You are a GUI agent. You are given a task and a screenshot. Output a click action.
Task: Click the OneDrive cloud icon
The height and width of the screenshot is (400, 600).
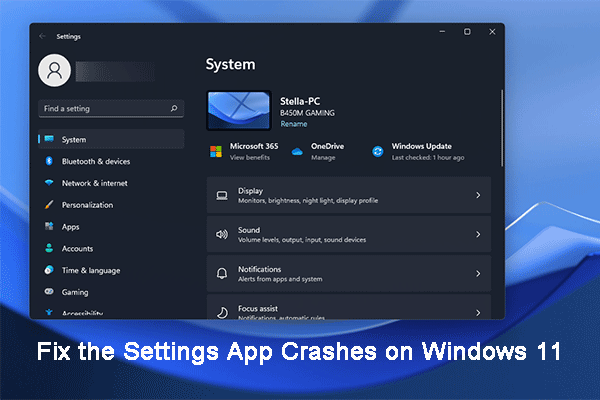pyautogui.click(x=297, y=152)
